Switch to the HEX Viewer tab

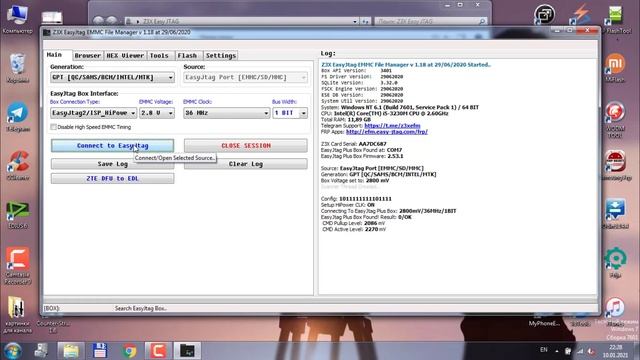pos(125,56)
